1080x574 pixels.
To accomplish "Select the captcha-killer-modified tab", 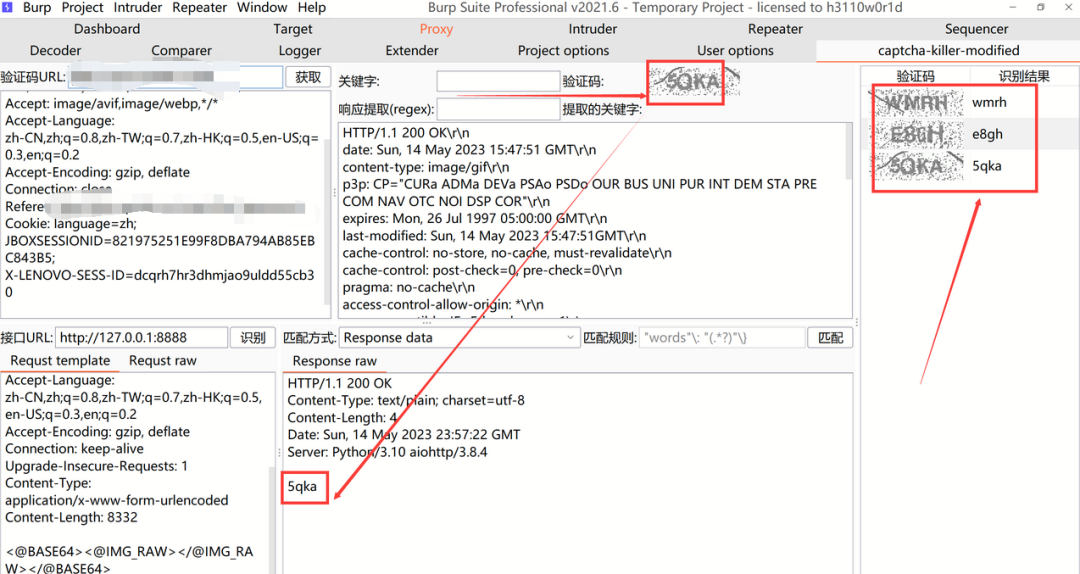I will [948, 50].
